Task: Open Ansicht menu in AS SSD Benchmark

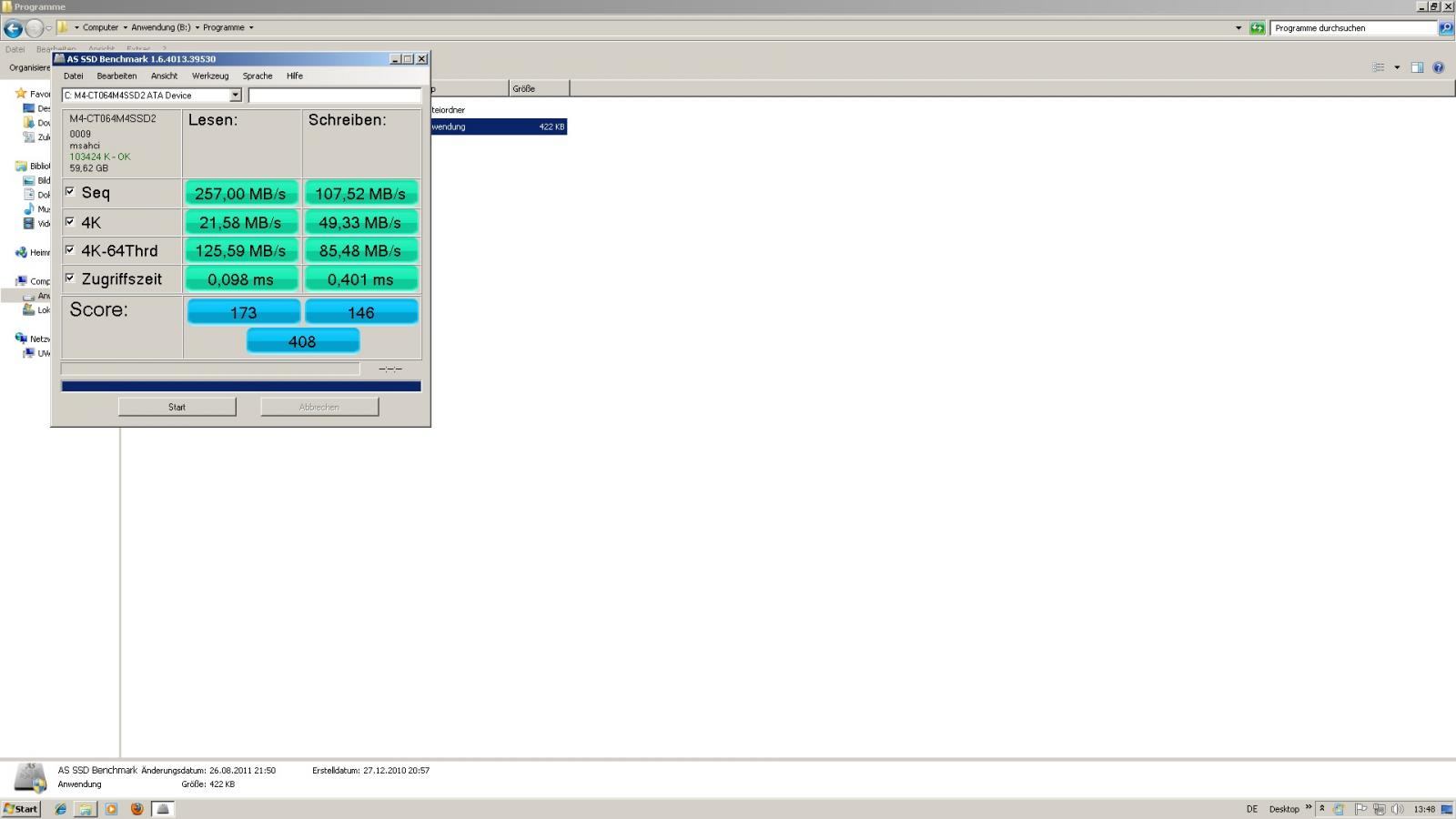Action: (x=164, y=76)
